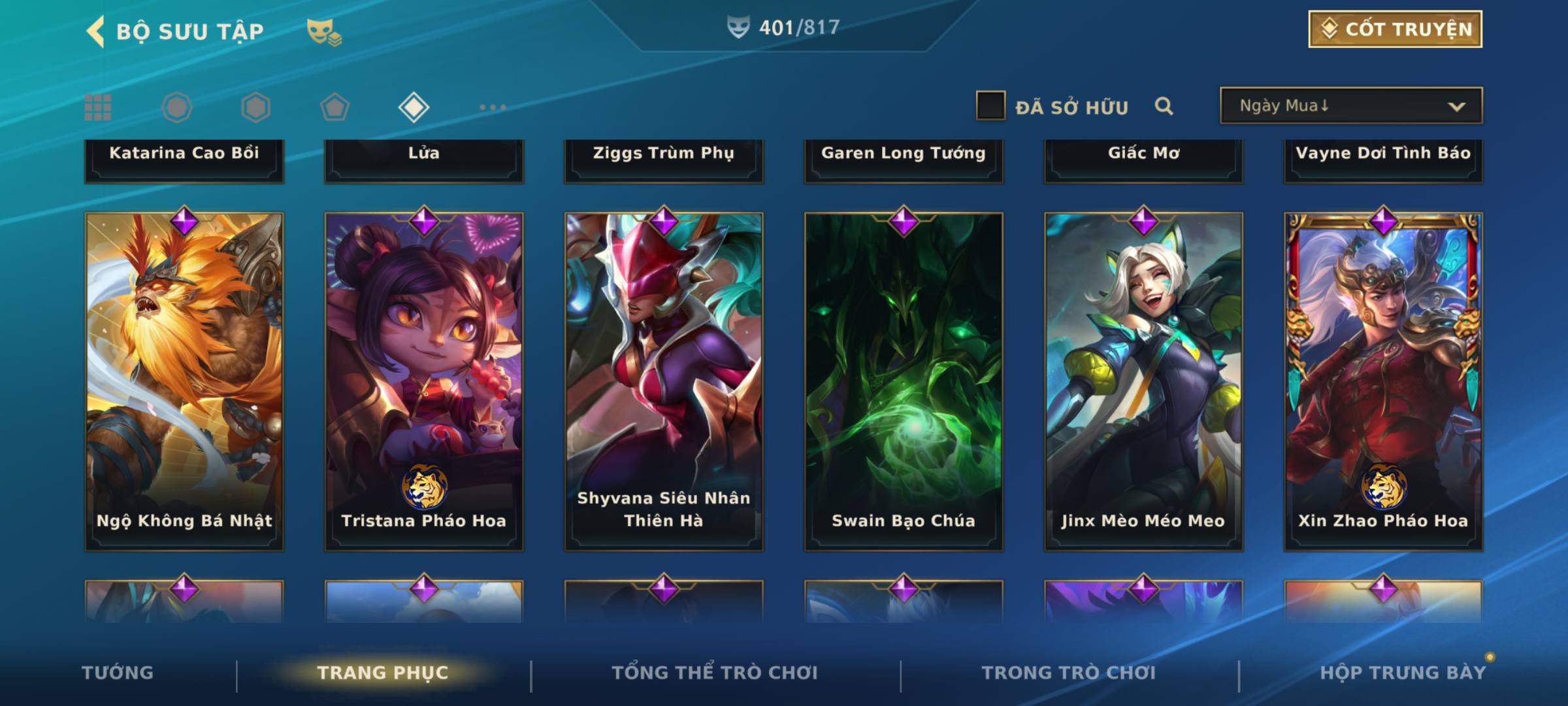Switch to the Tướng tab
The width and height of the screenshot is (1568, 706).
pos(118,672)
